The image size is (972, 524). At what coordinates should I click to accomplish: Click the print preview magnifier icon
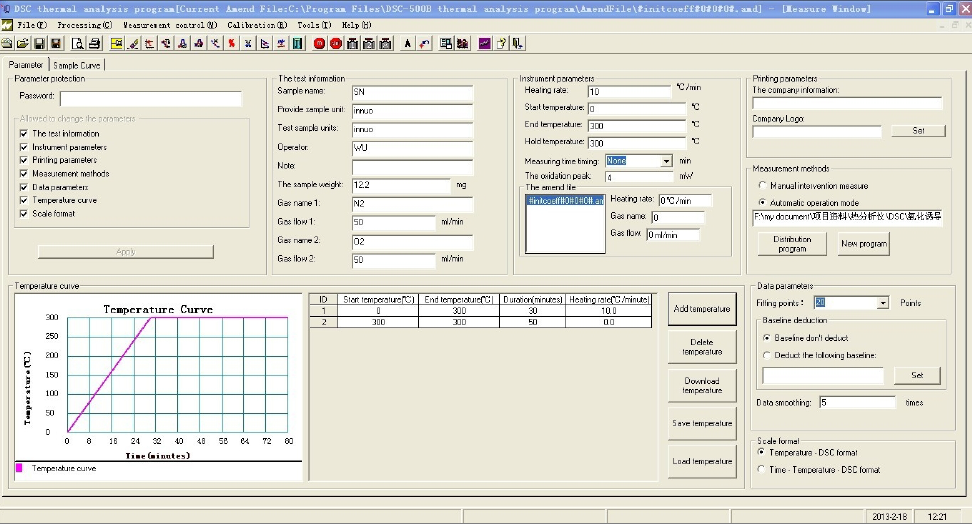pyautogui.click(x=78, y=43)
